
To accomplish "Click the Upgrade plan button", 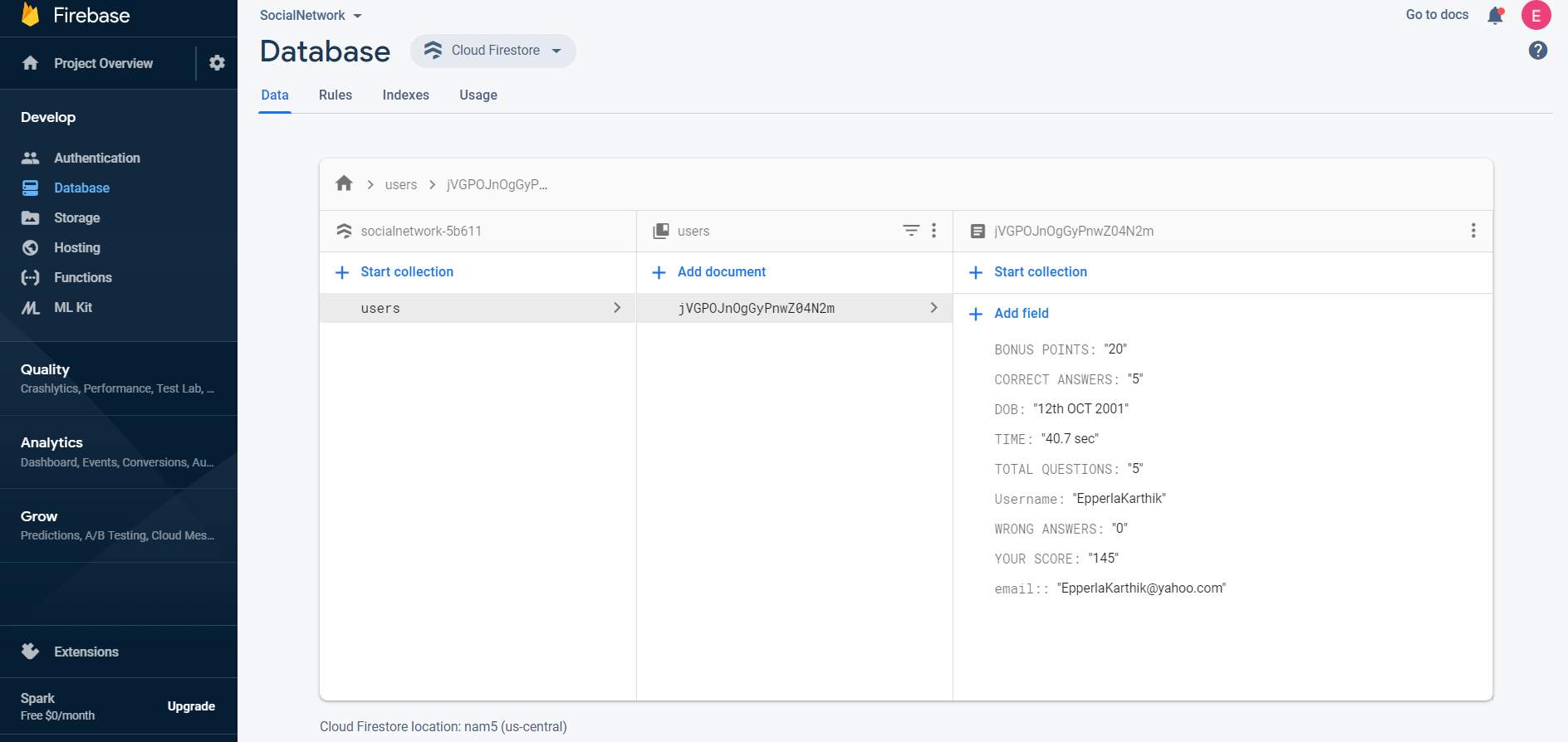I will point(191,706).
